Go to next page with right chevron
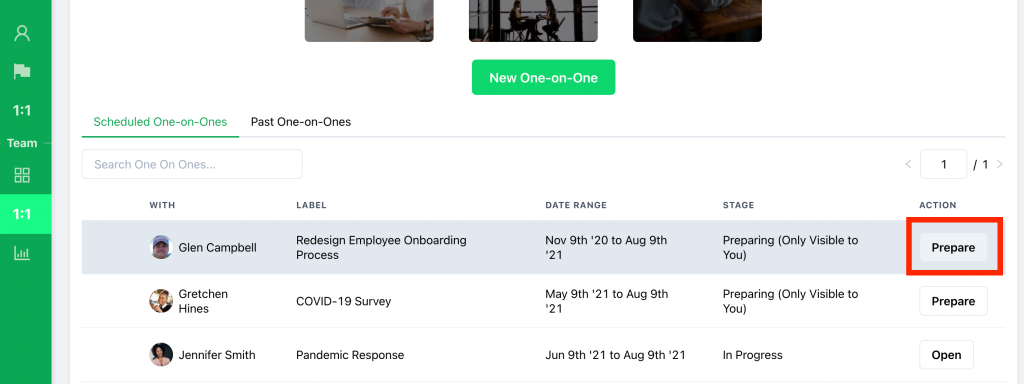Image resolution: width=1024 pixels, height=384 pixels. 1000,165
